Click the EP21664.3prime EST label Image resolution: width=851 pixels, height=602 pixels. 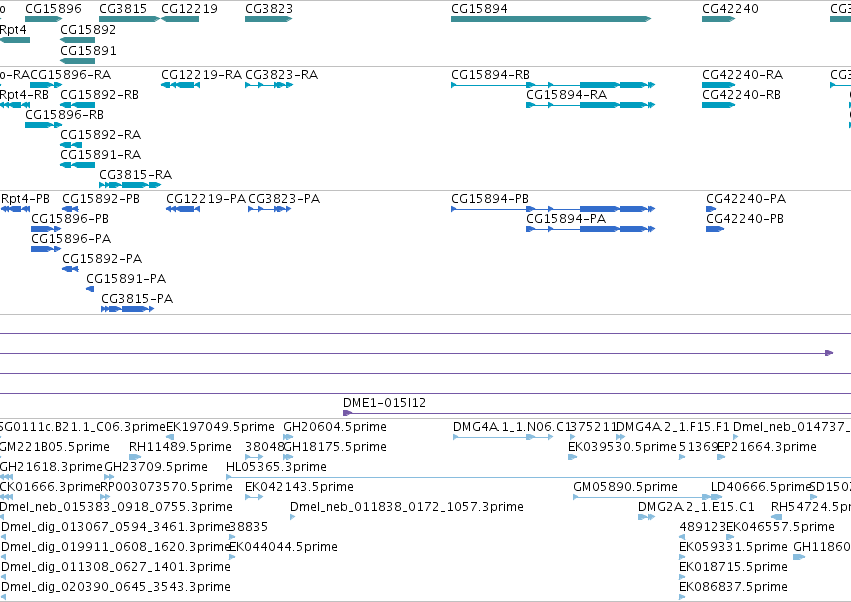766,447
